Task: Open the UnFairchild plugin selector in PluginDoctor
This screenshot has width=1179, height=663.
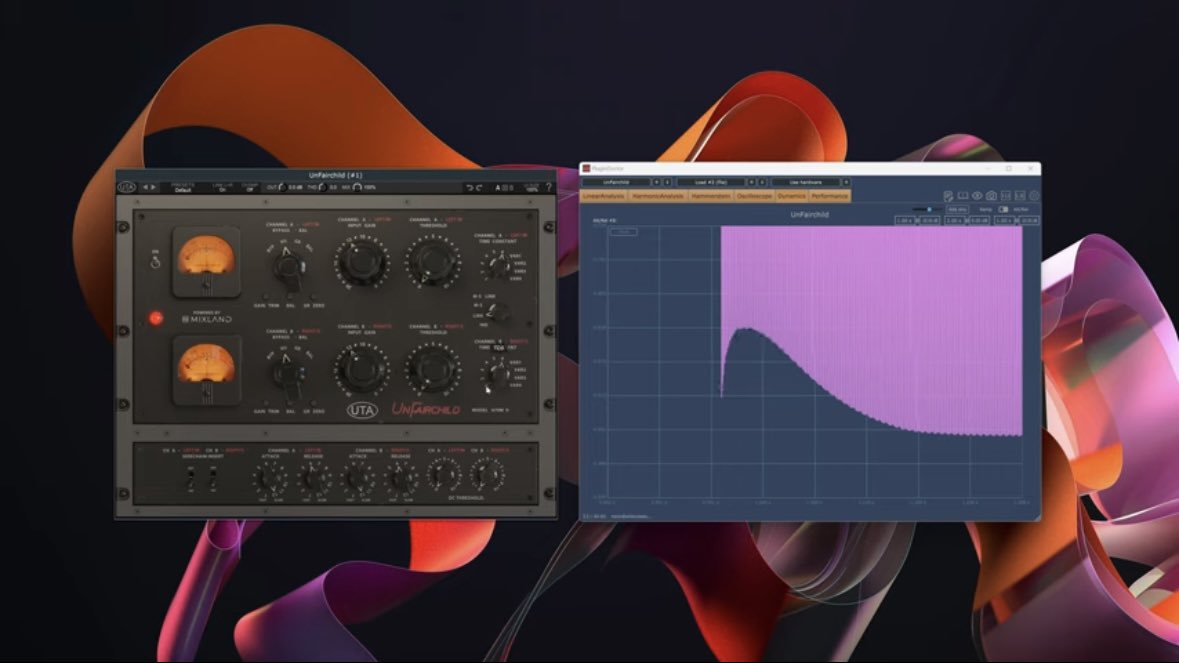Action: [616, 182]
